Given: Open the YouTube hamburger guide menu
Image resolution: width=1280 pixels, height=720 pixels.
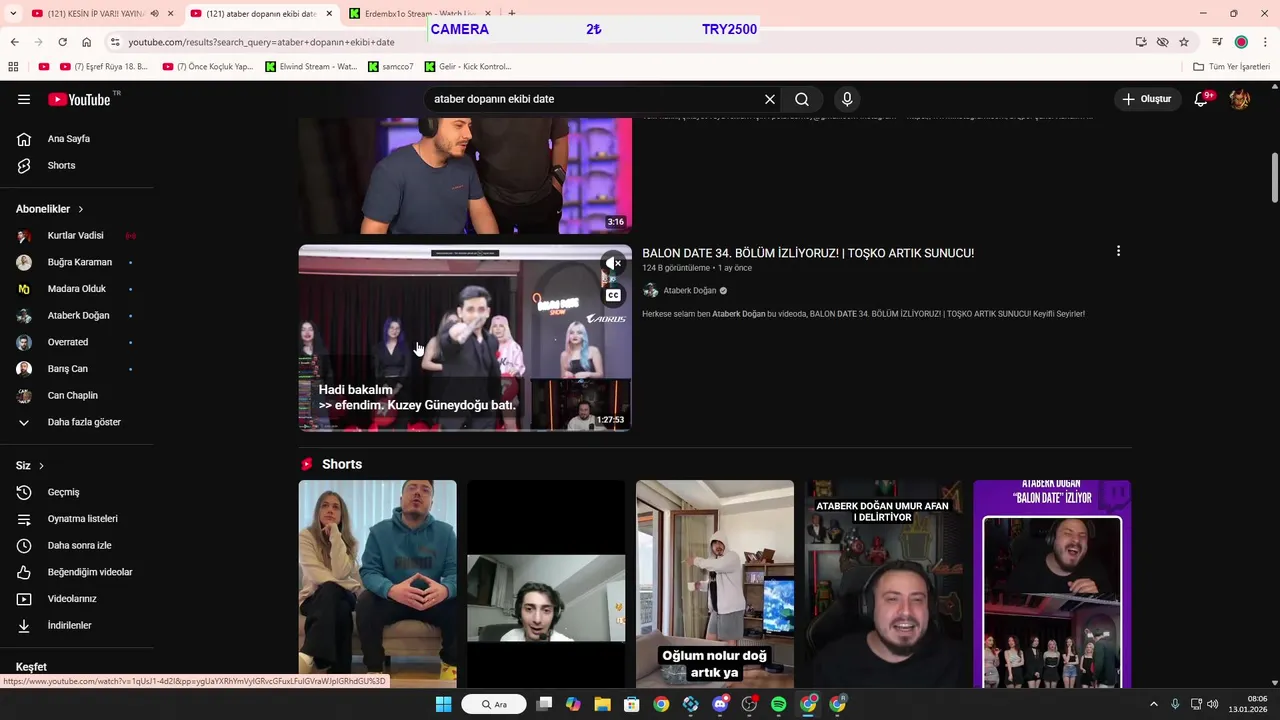Looking at the screenshot, I should (x=24, y=99).
